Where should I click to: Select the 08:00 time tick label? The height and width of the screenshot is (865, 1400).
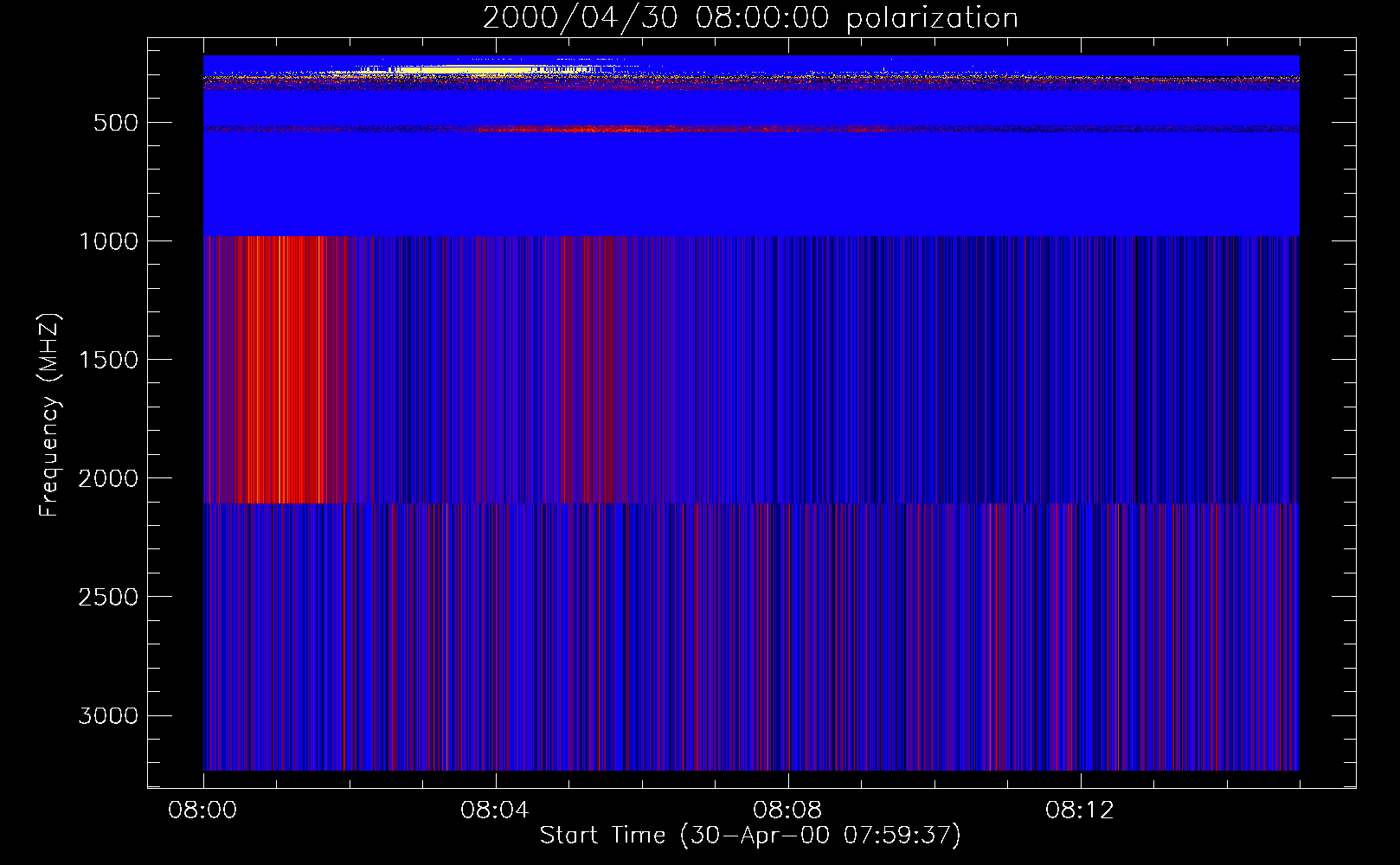[x=203, y=811]
